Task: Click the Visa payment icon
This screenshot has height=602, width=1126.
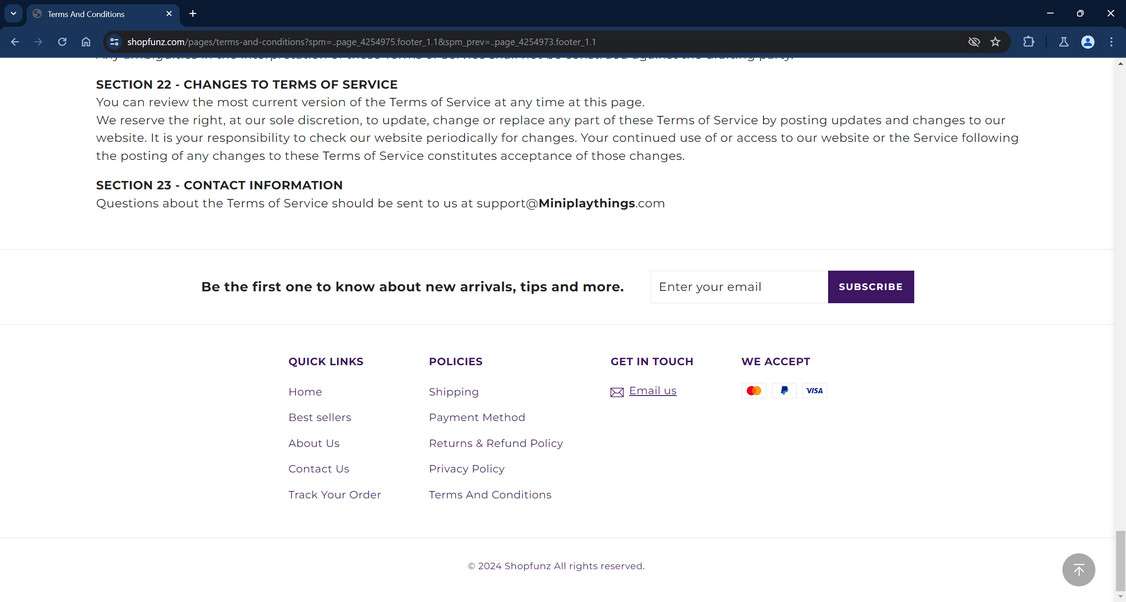Action: tap(814, 391)
